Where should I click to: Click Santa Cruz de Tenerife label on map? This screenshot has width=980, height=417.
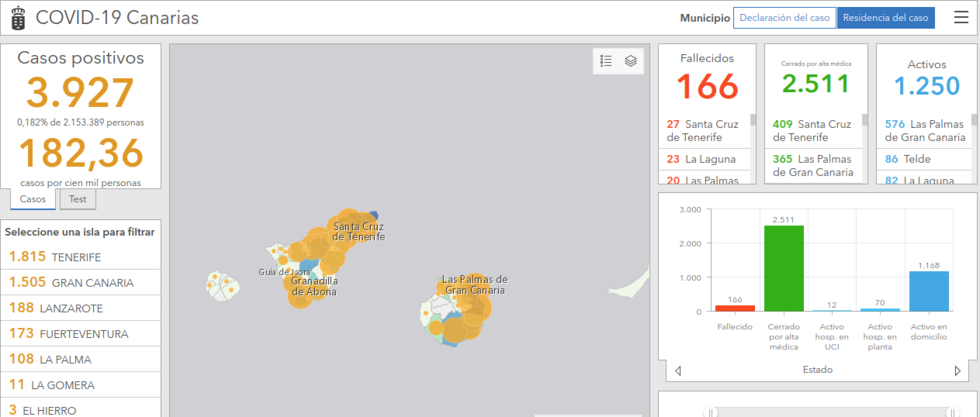[358, 231]
